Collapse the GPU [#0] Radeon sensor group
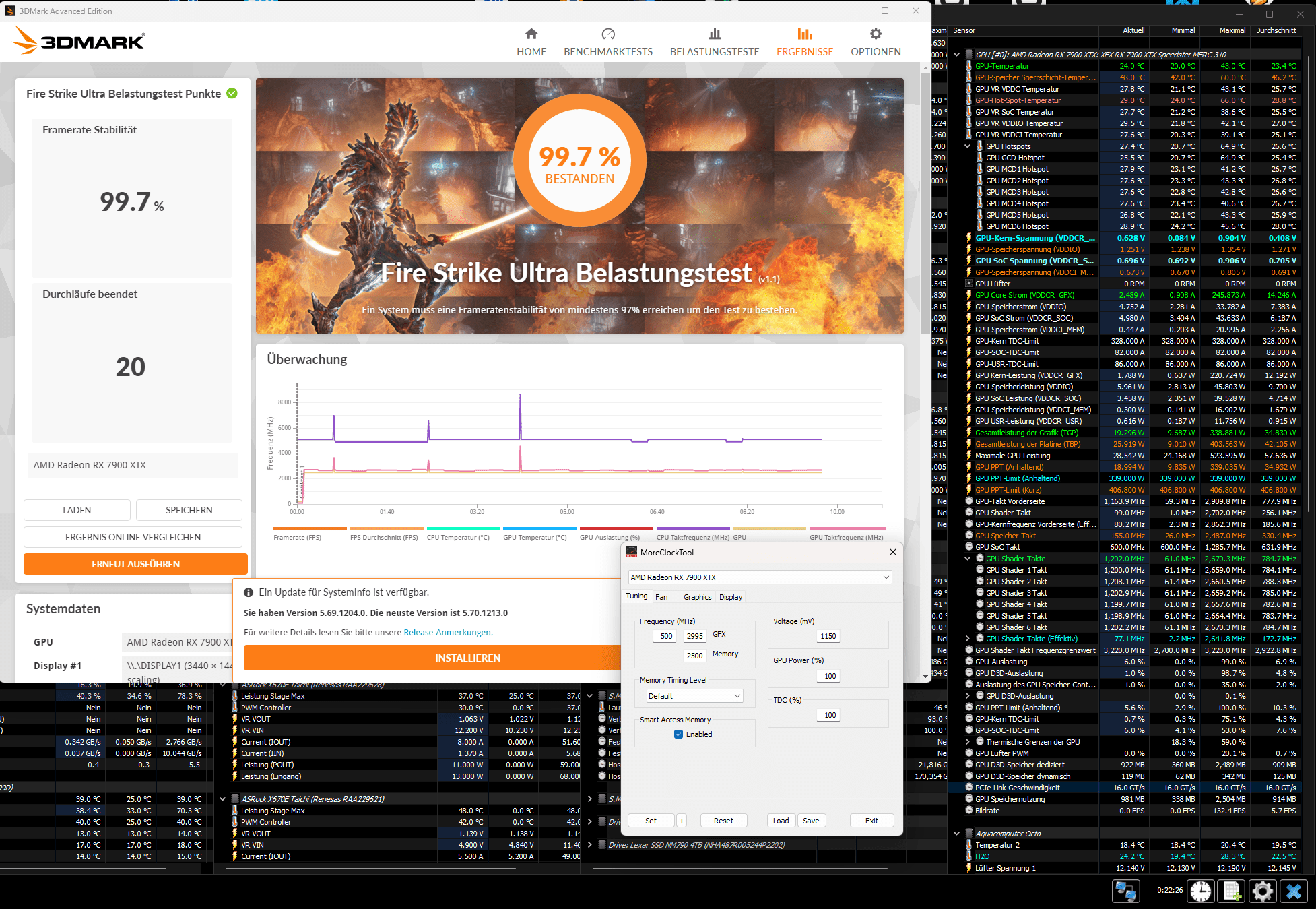 (956, 55)
